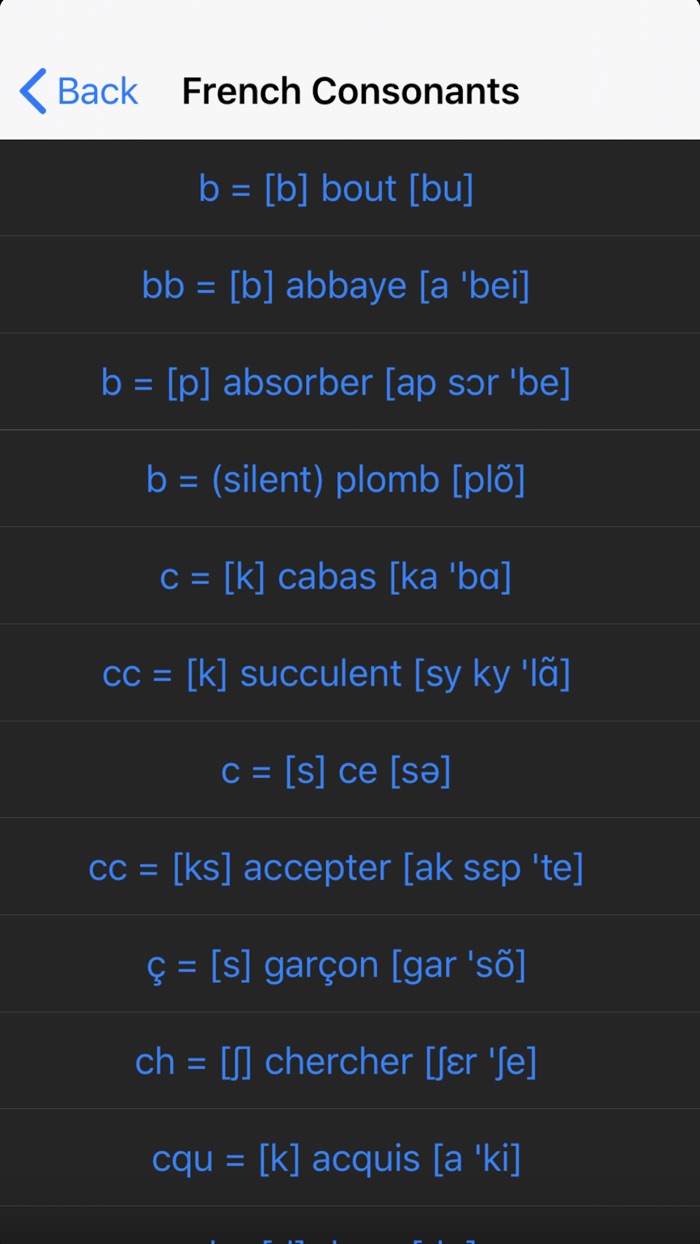Tap the accepter [ak sɛp 'te] entry
This screenshot has height=1244, width=700.
click(x=350, y=866)
